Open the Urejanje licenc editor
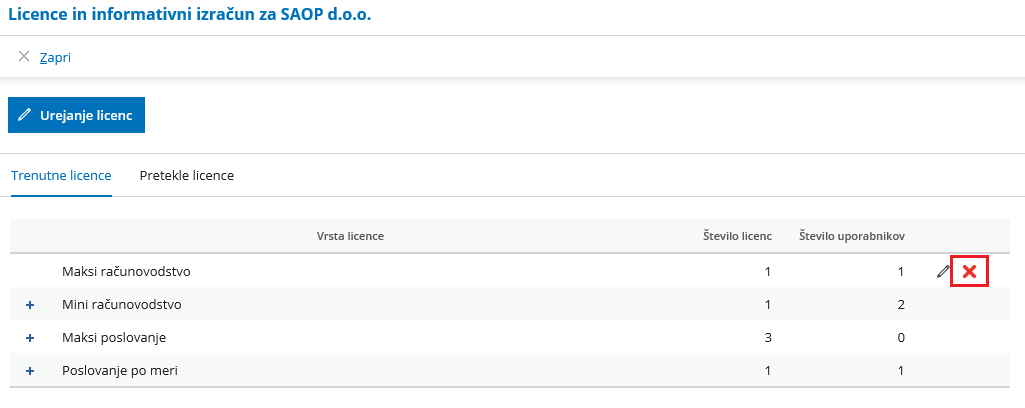Screen dimensions: 1025x408 tap(76, 115)
